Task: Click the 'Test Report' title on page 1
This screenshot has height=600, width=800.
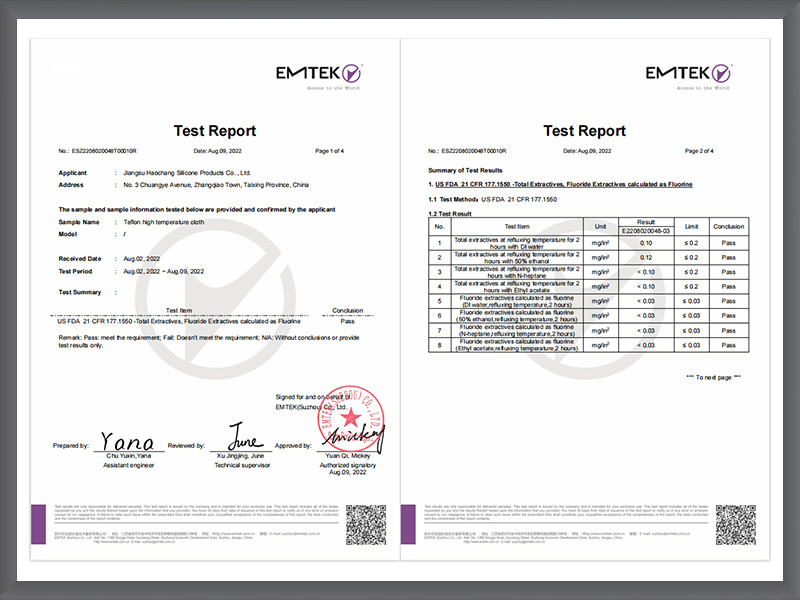Action: [215, 131]
